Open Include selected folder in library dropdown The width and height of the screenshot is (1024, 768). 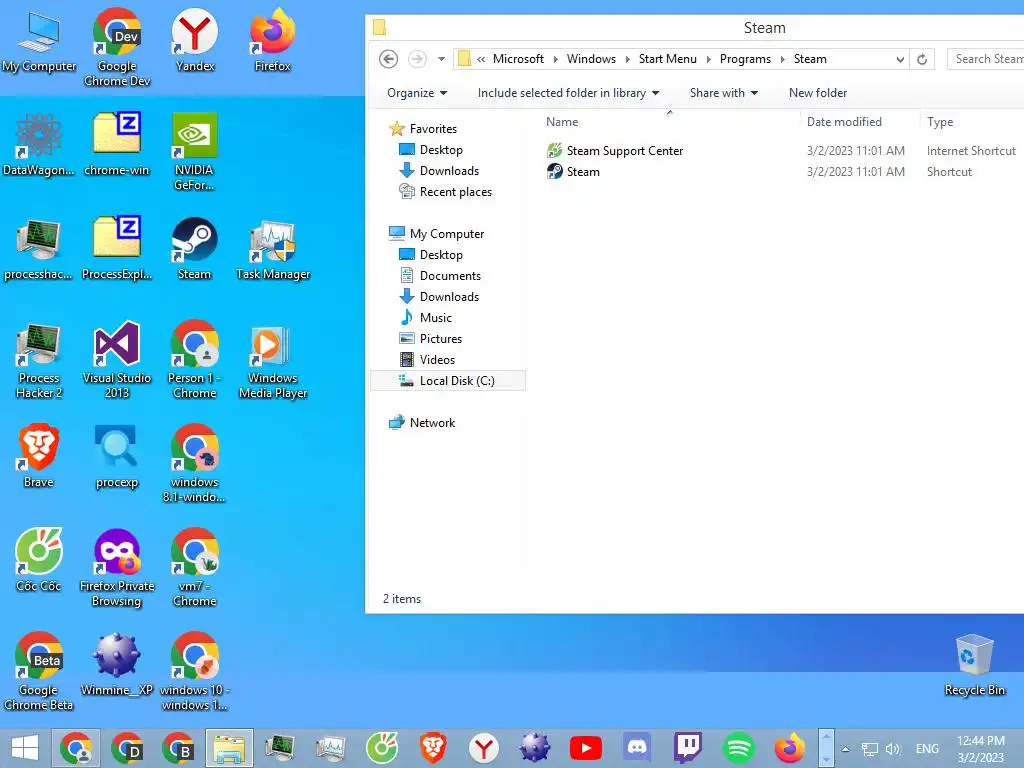click(568, 93)
